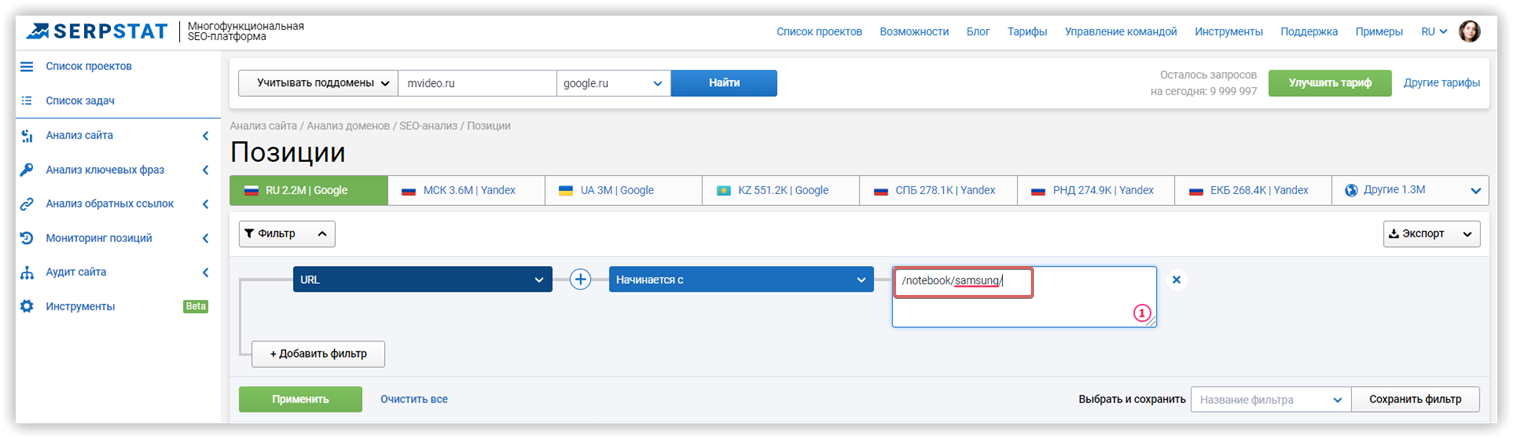The height and width of the screenshot is (439, 1513).
Task: Select RU 2.2M Google tab
Action: pyautogui.click(x=308, y=190)
